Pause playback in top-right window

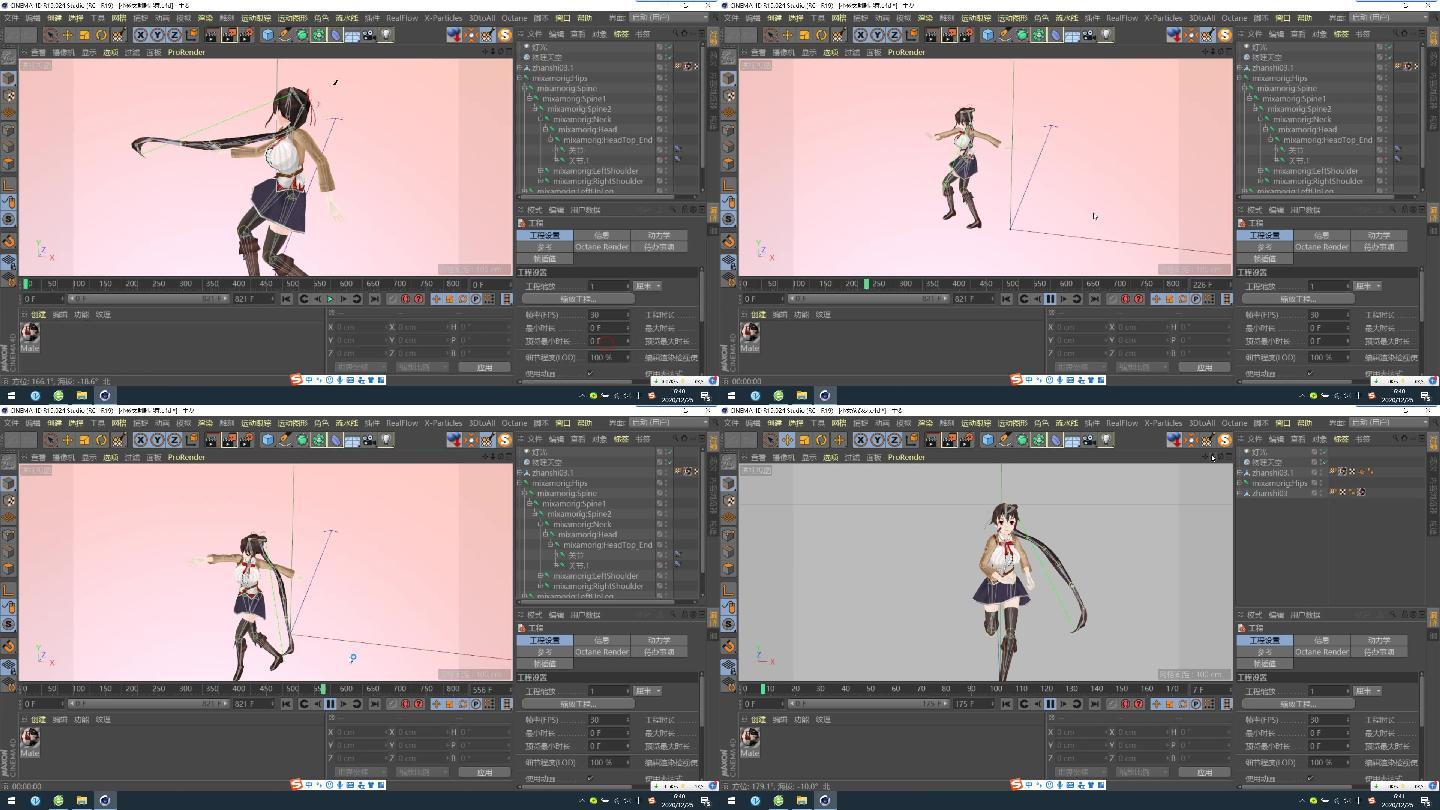click(1050, 298)
